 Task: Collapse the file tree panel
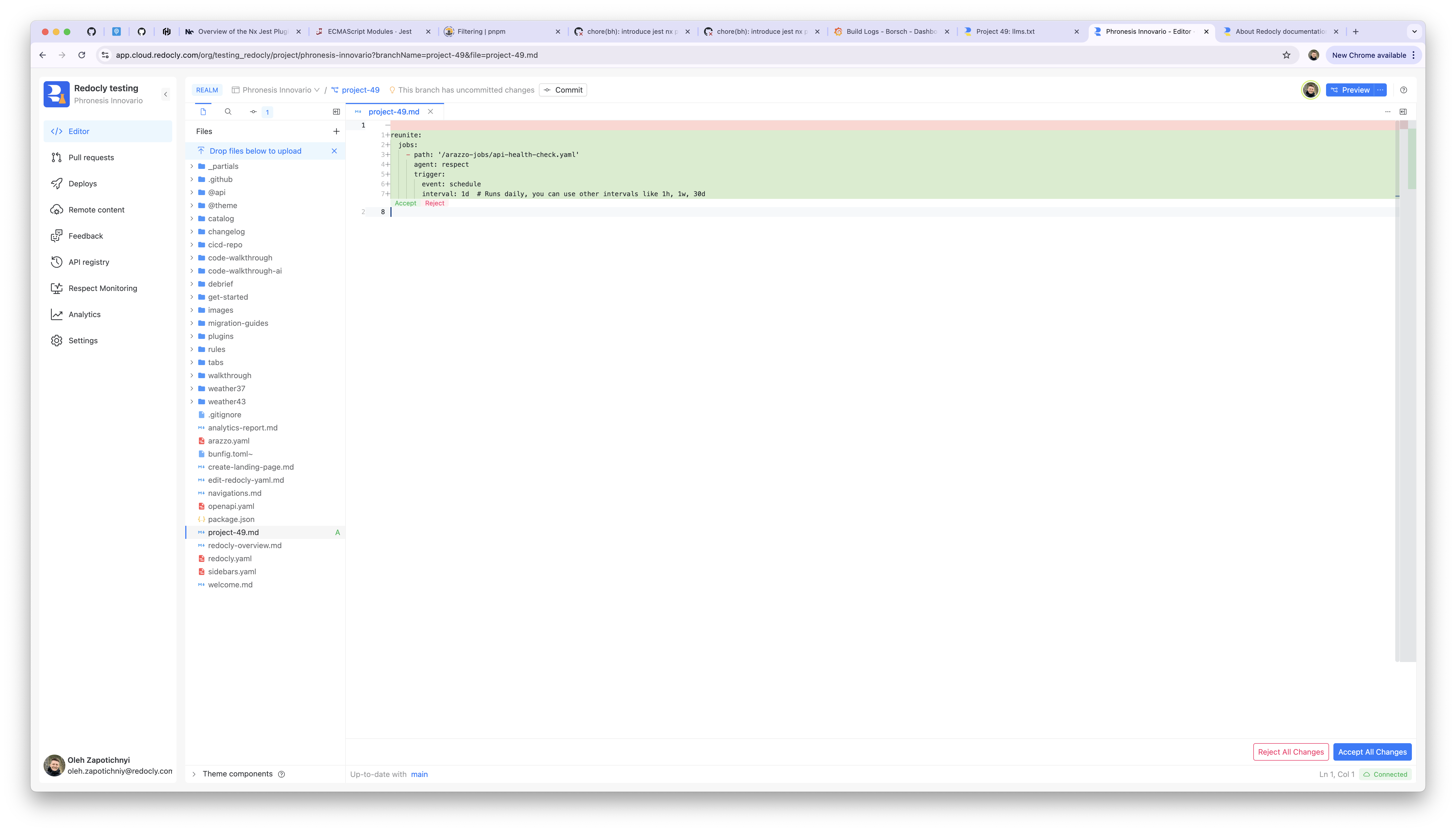[336, 112]
